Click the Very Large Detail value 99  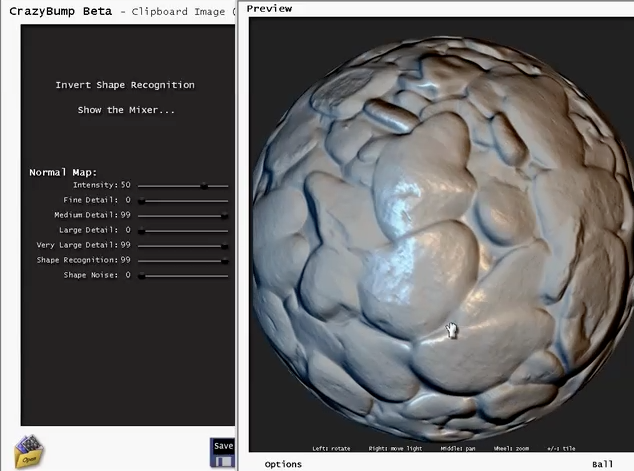(x=126, y=245)
